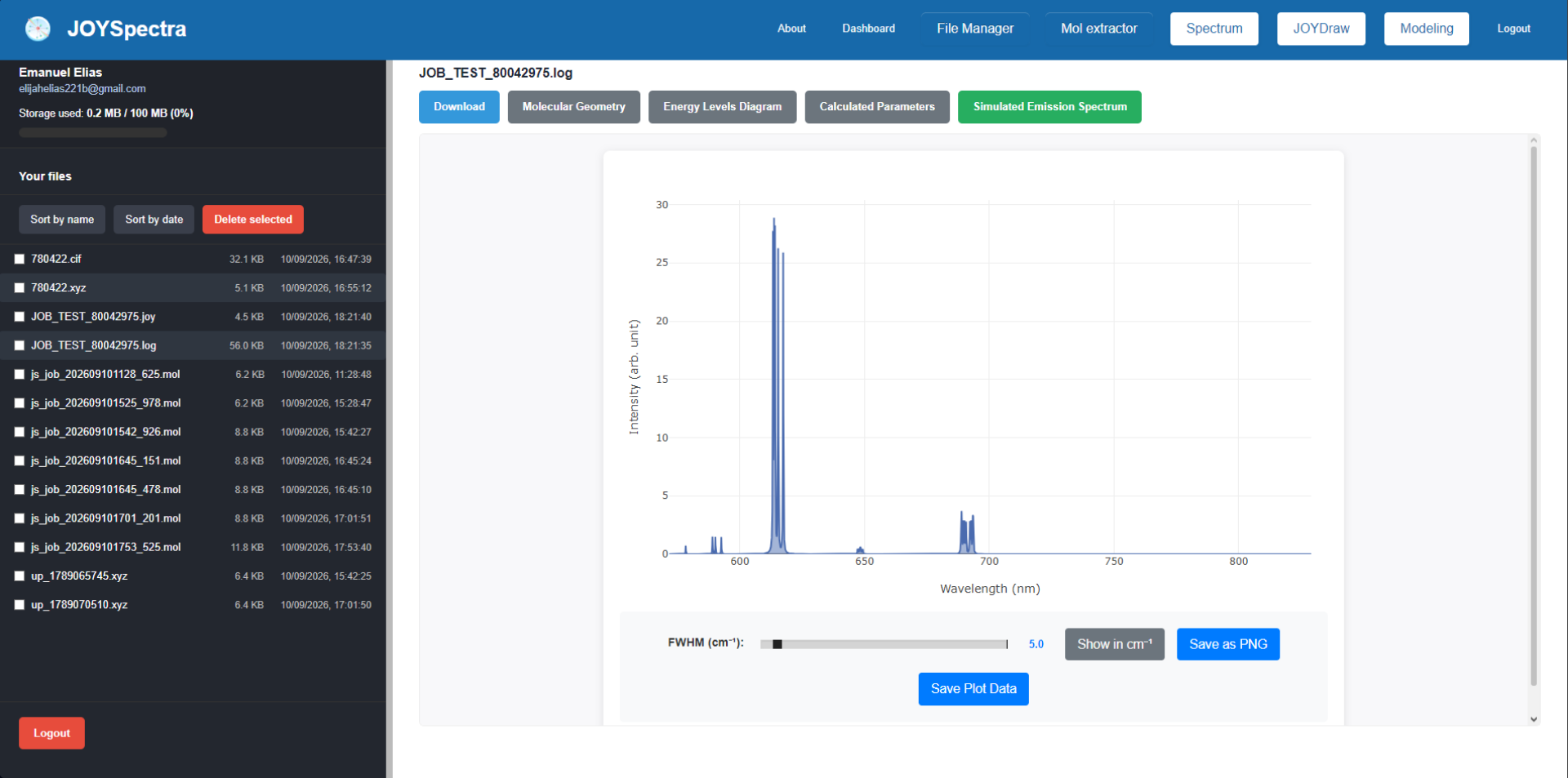Toggle checkbox for 780422.cif
Screen dimensions: 1568x778
pos(20,259)
